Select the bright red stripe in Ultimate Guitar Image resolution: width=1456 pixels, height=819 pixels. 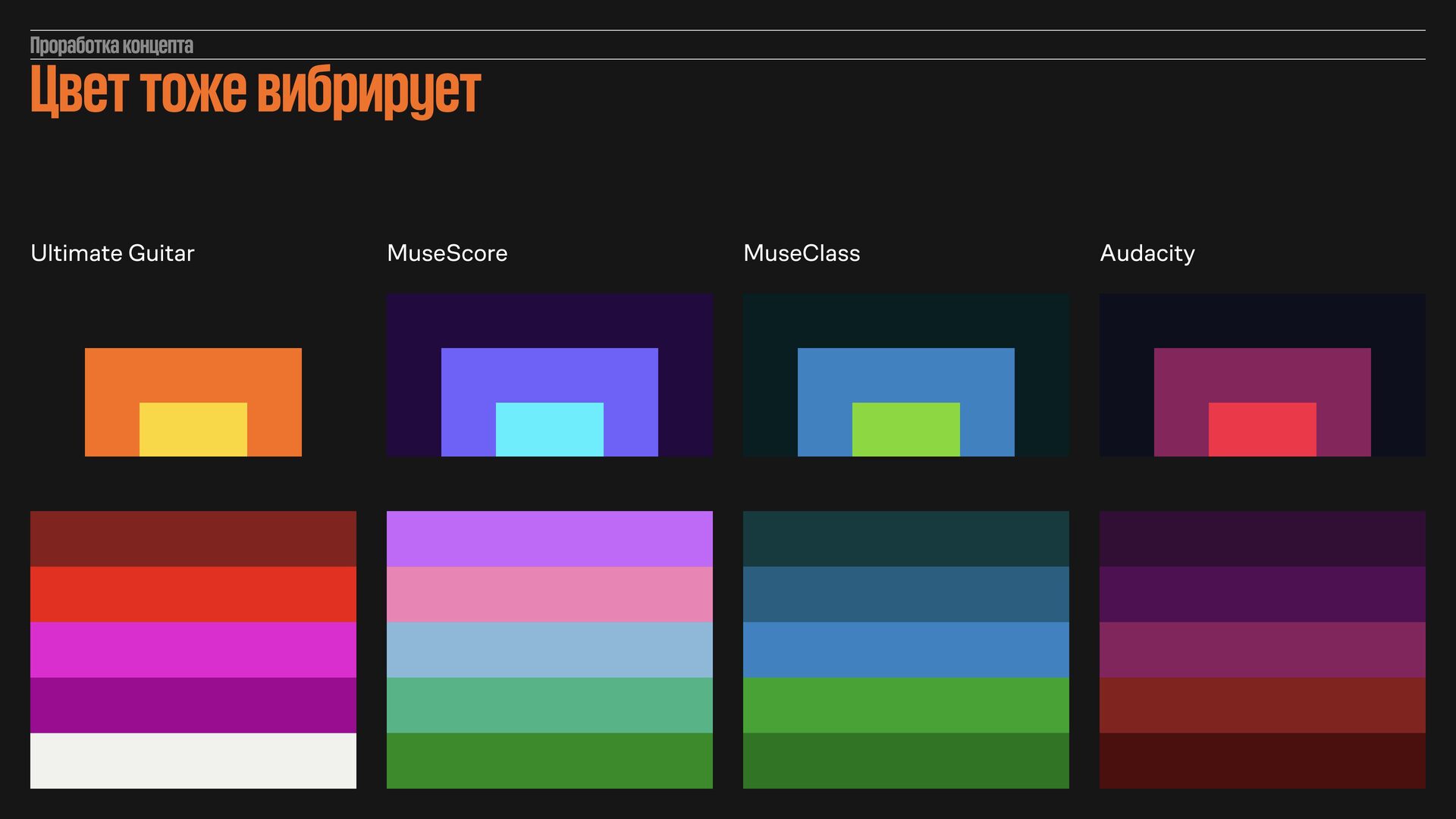tap(193, 594)
